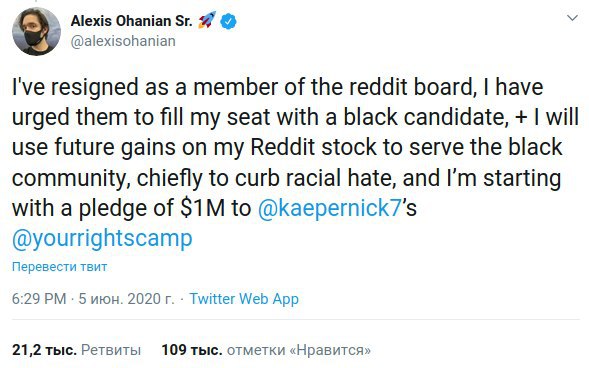This screenshot has width=589, height=368.
Task: Click the blue verified badge
Action: pyautogui.click(x=228, y=21)
